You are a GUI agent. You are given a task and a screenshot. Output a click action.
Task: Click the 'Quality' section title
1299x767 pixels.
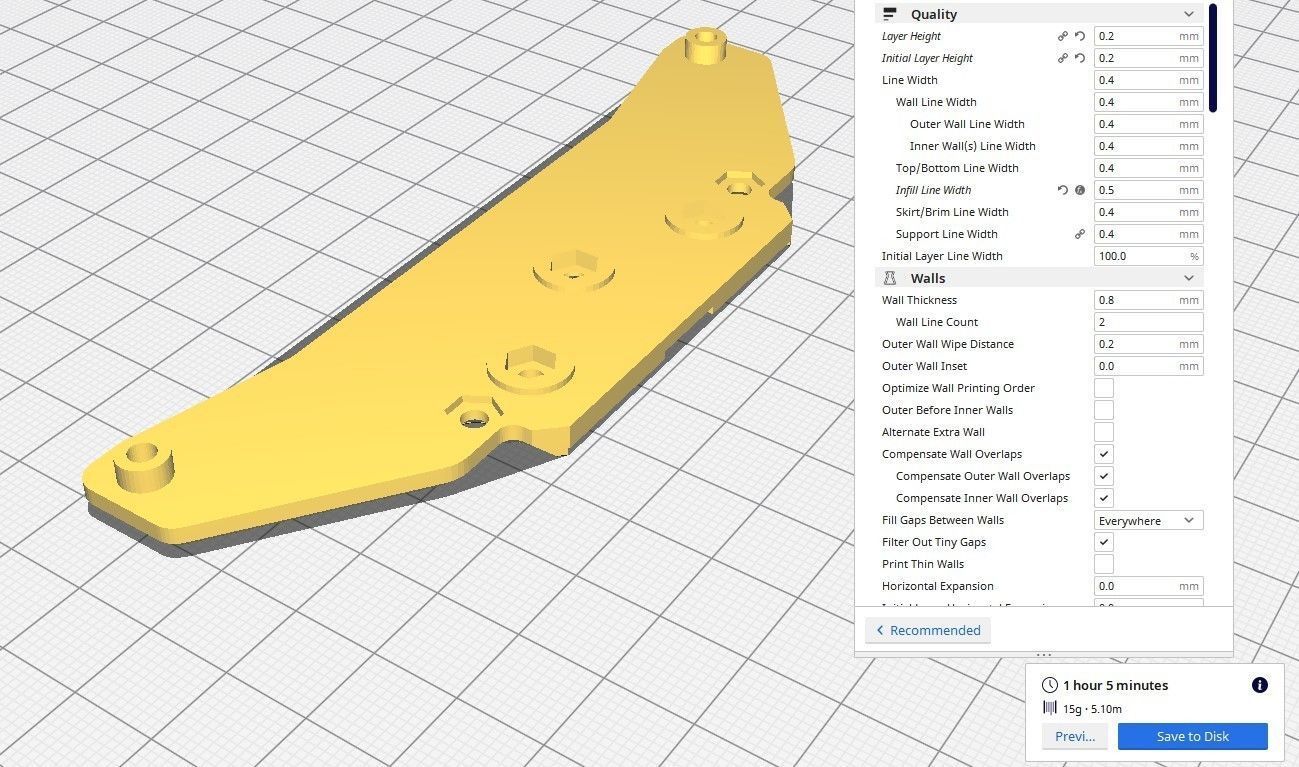point(934,14)
